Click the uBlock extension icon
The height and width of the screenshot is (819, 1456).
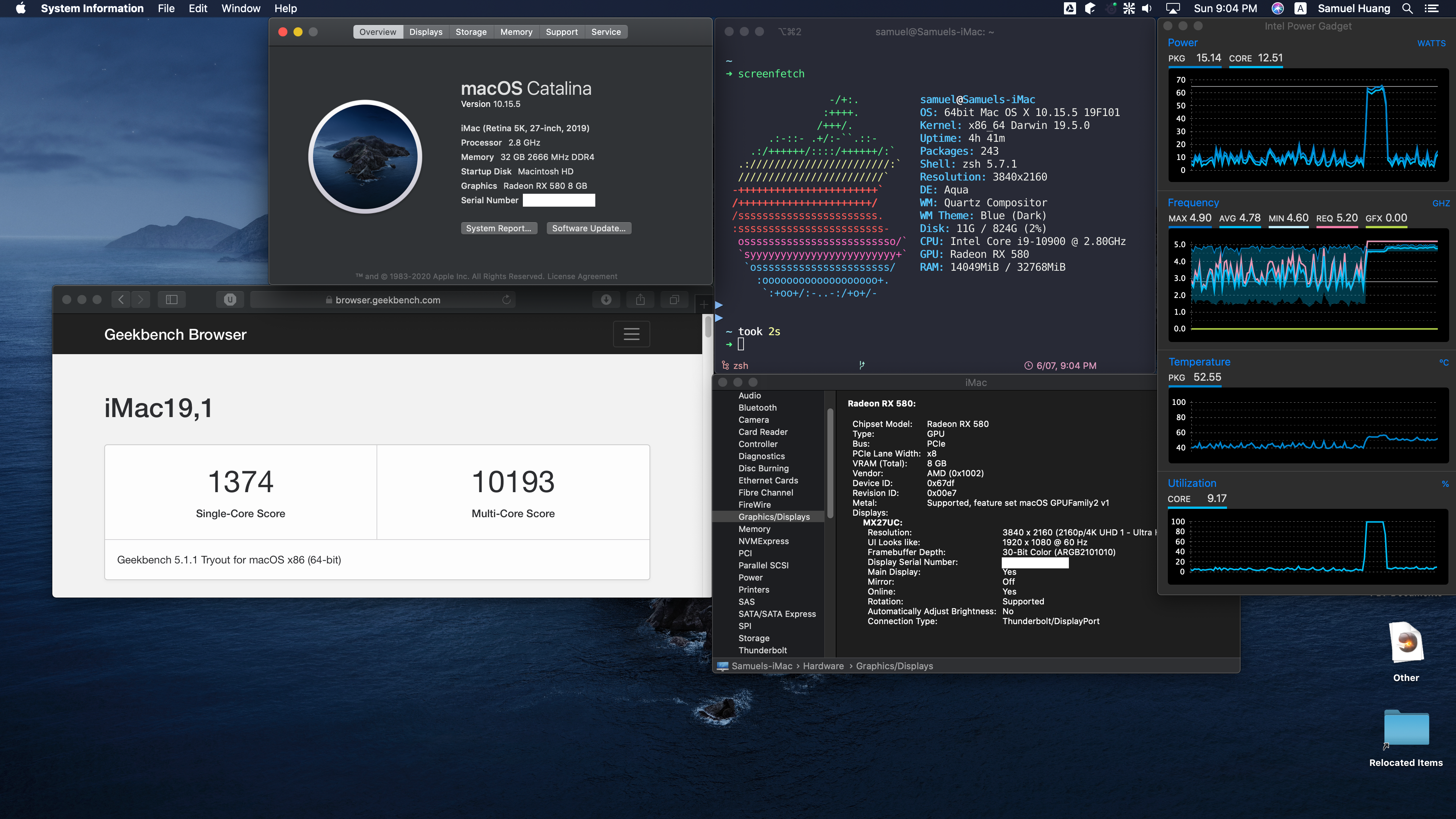pyautogui.click(x=229, y=300)
